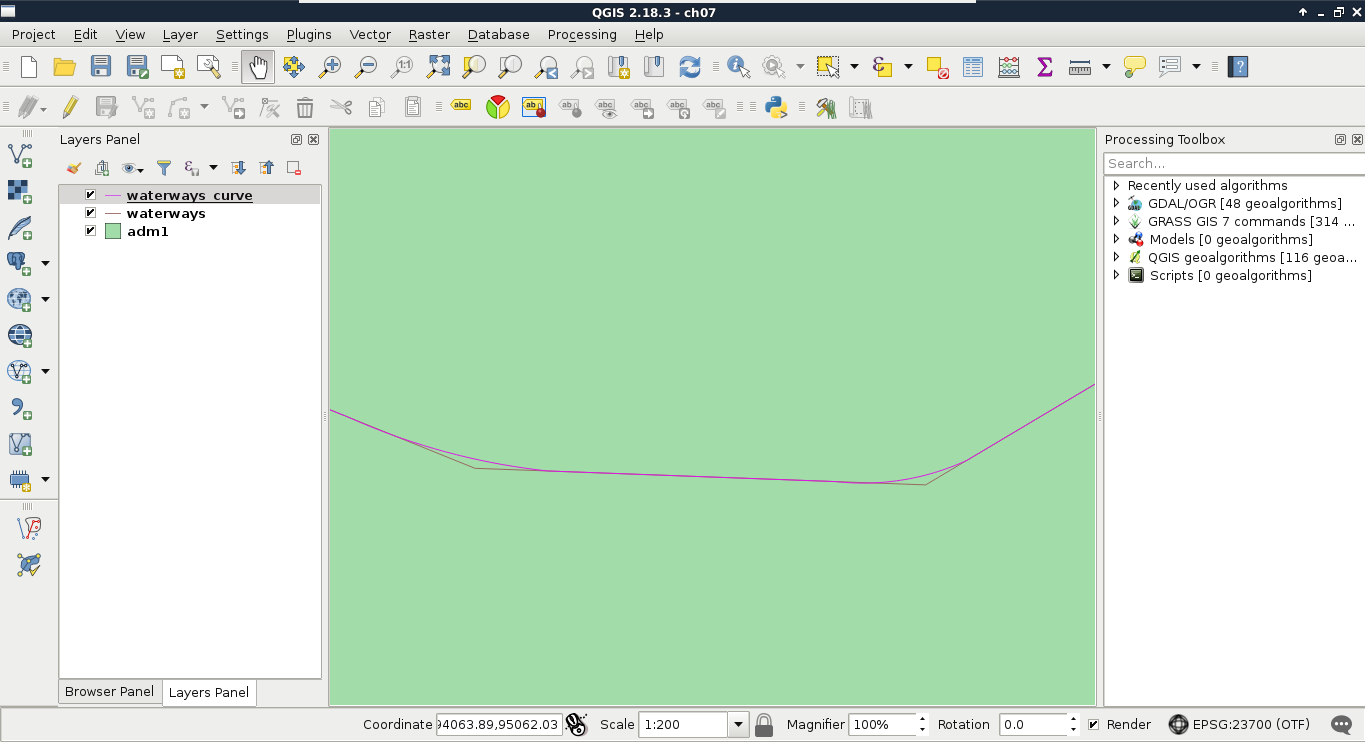Toggle visibility of the adm1 layer
1365x742 pixels.
click(91, 231)
